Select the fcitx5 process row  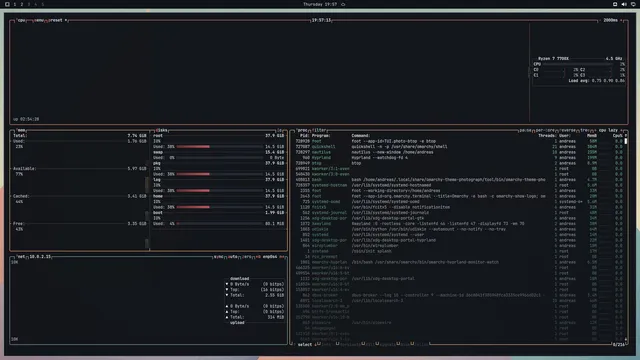(x=460, y=207)
